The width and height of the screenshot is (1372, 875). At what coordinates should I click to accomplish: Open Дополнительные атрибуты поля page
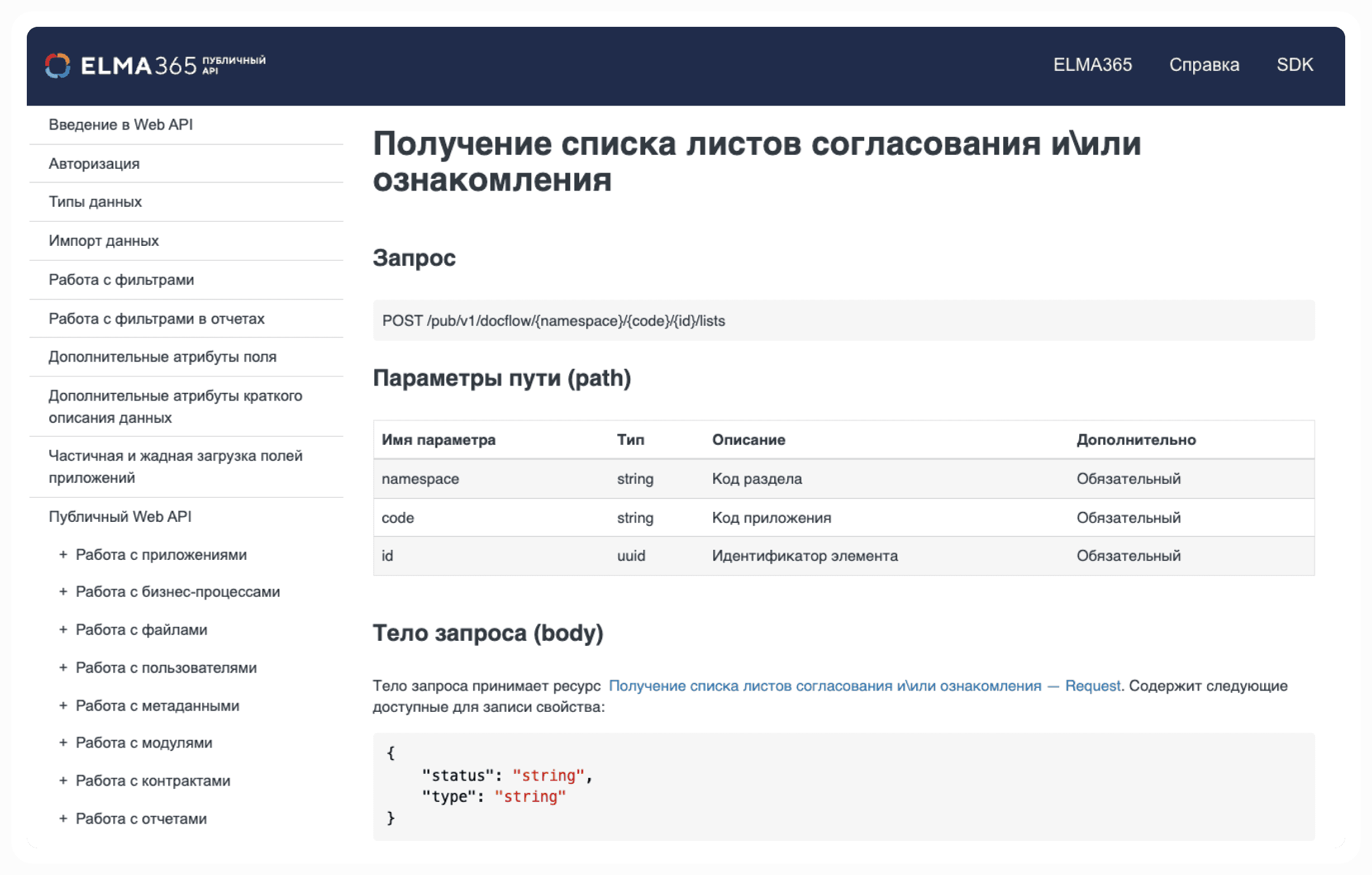click(163, 357)
